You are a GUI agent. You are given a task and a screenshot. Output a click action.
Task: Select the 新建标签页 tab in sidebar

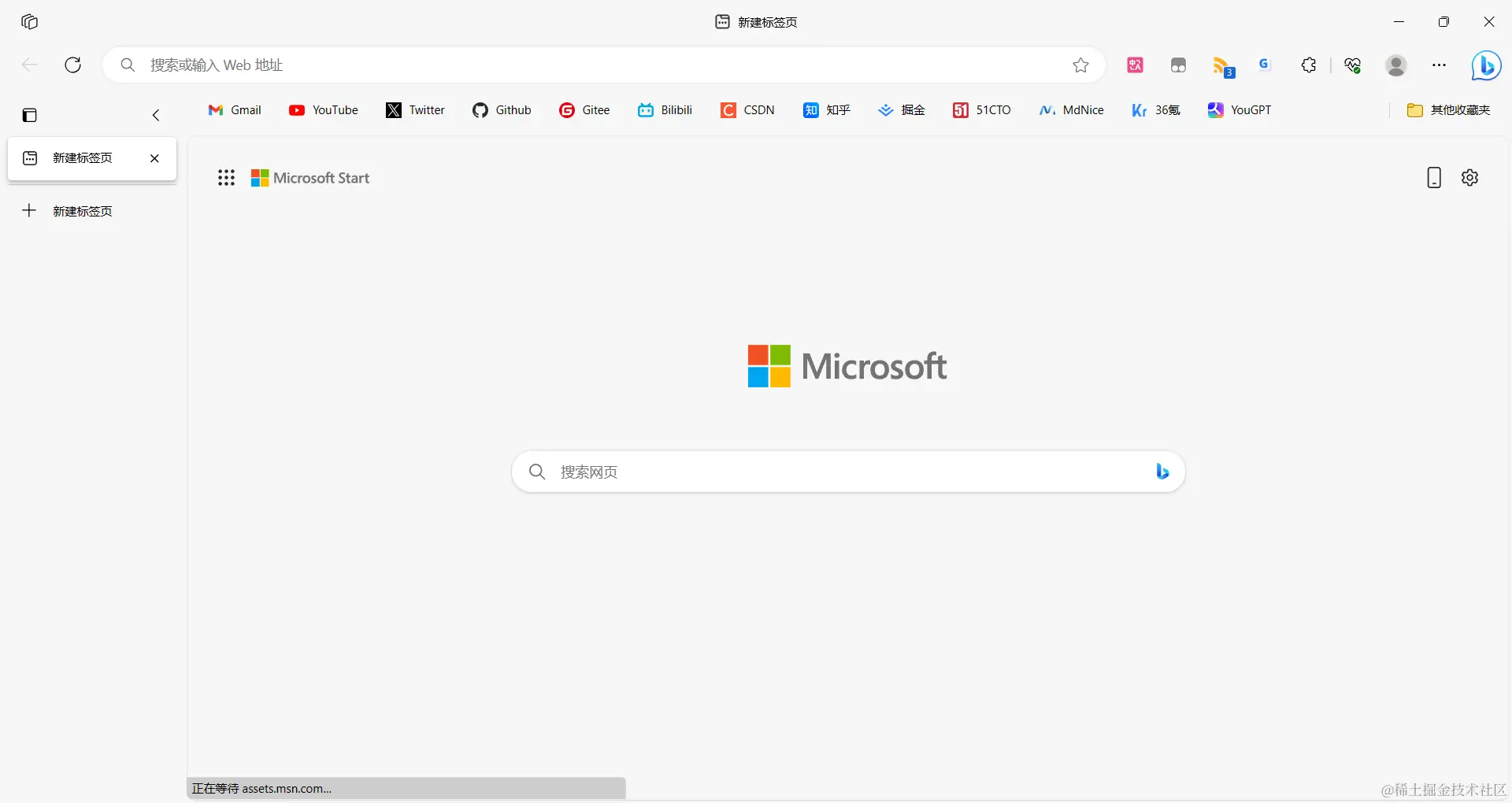tap(92, 158)
